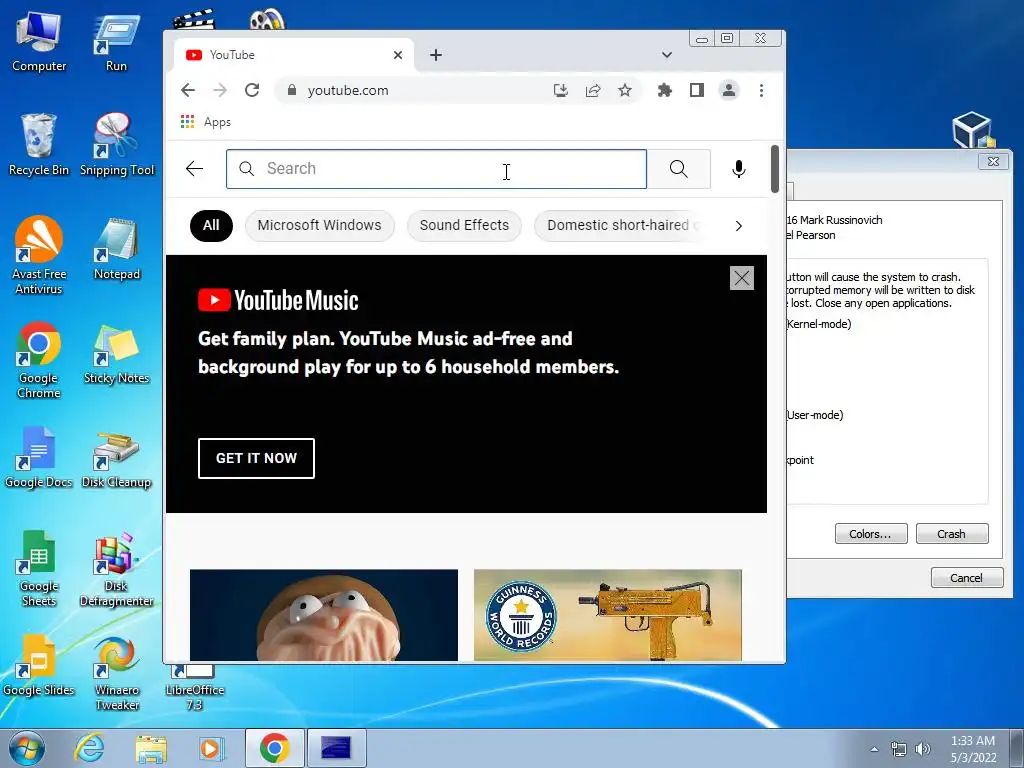The width and height of the screenshot is (1024, 768).
Task: Open the volume speaker tray icon
Action: click(923, 749)
